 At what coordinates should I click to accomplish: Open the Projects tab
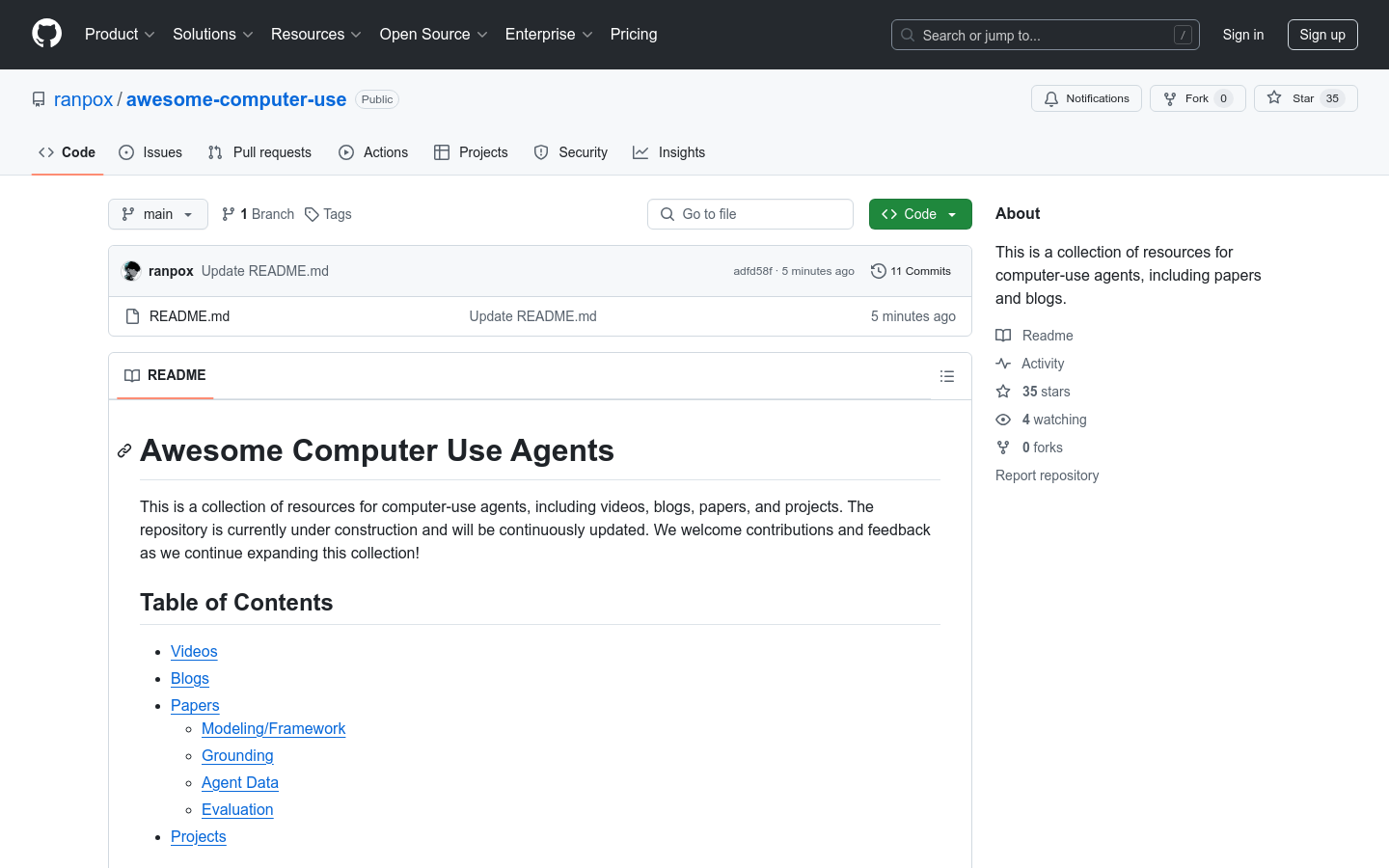pyautogui.click(x=471, y=152)
